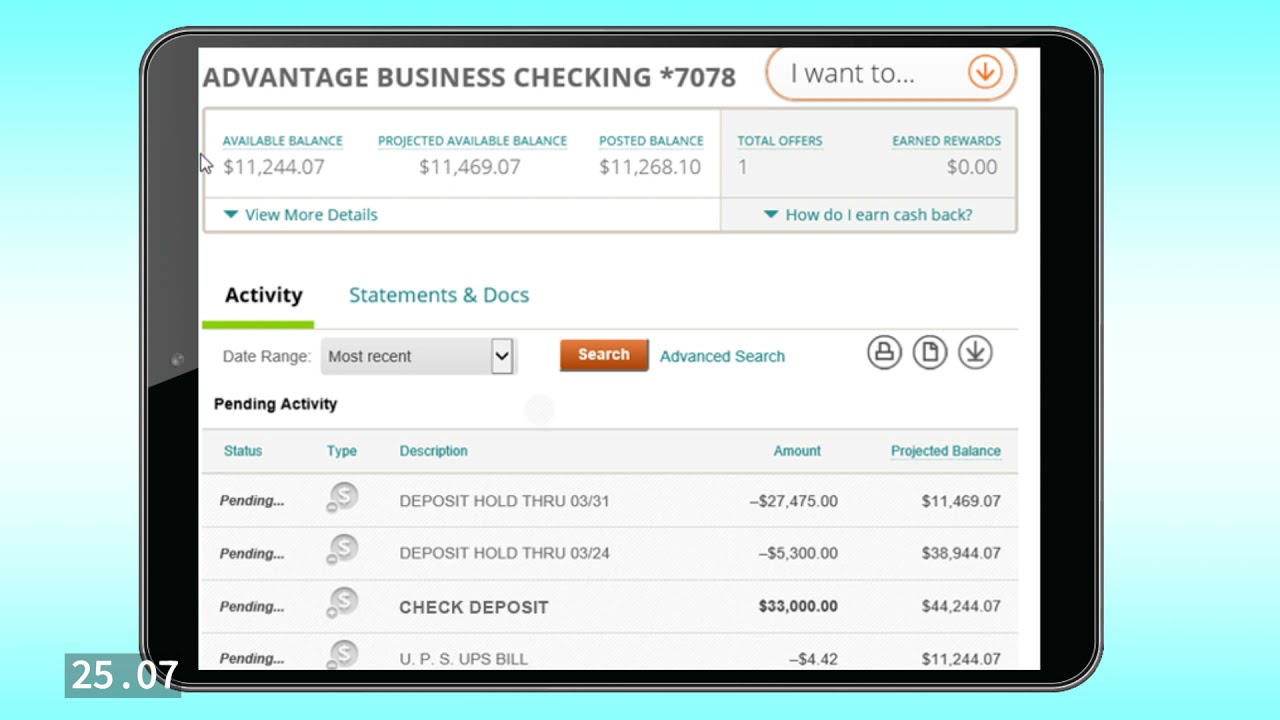
Task: Open the Date Range 'Most recent' dropdown
Action: click(418, 356)
